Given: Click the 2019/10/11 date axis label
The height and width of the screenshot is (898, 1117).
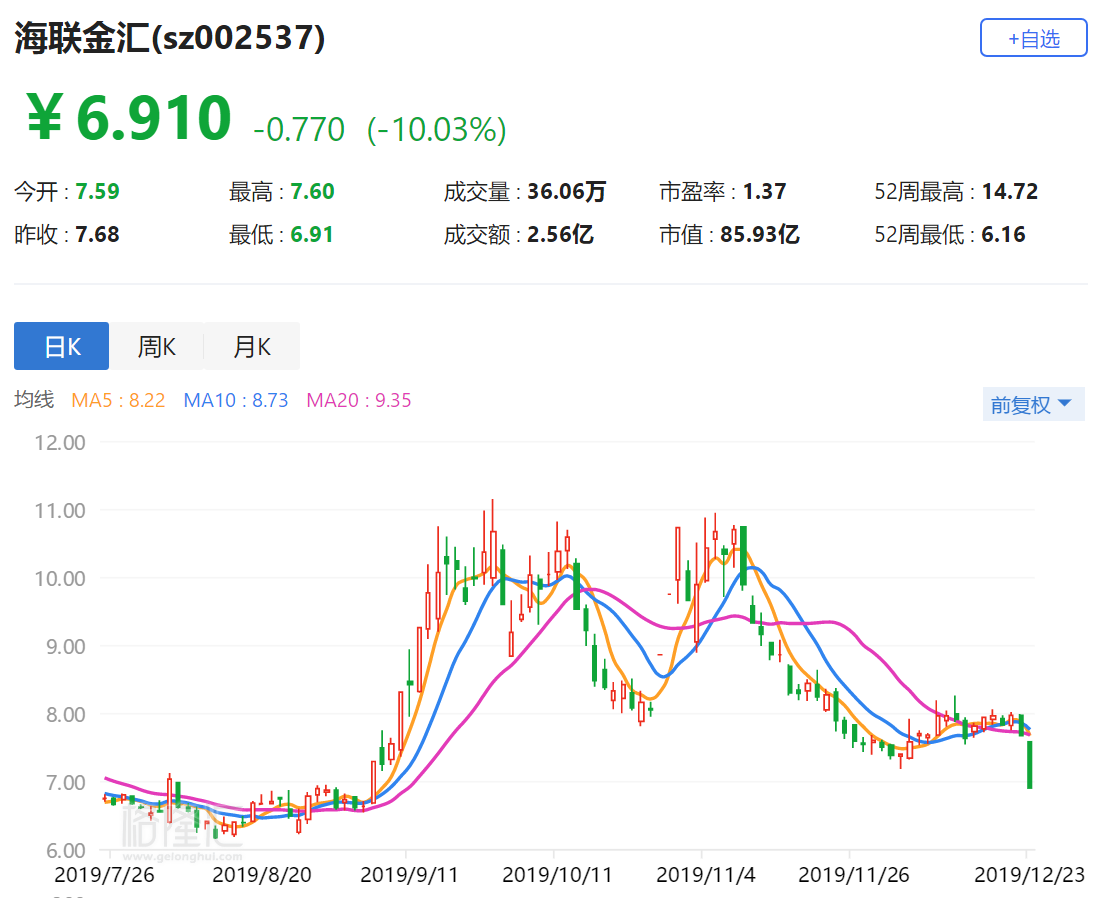Looking at the screenshot, I should [x=557, y=874].
